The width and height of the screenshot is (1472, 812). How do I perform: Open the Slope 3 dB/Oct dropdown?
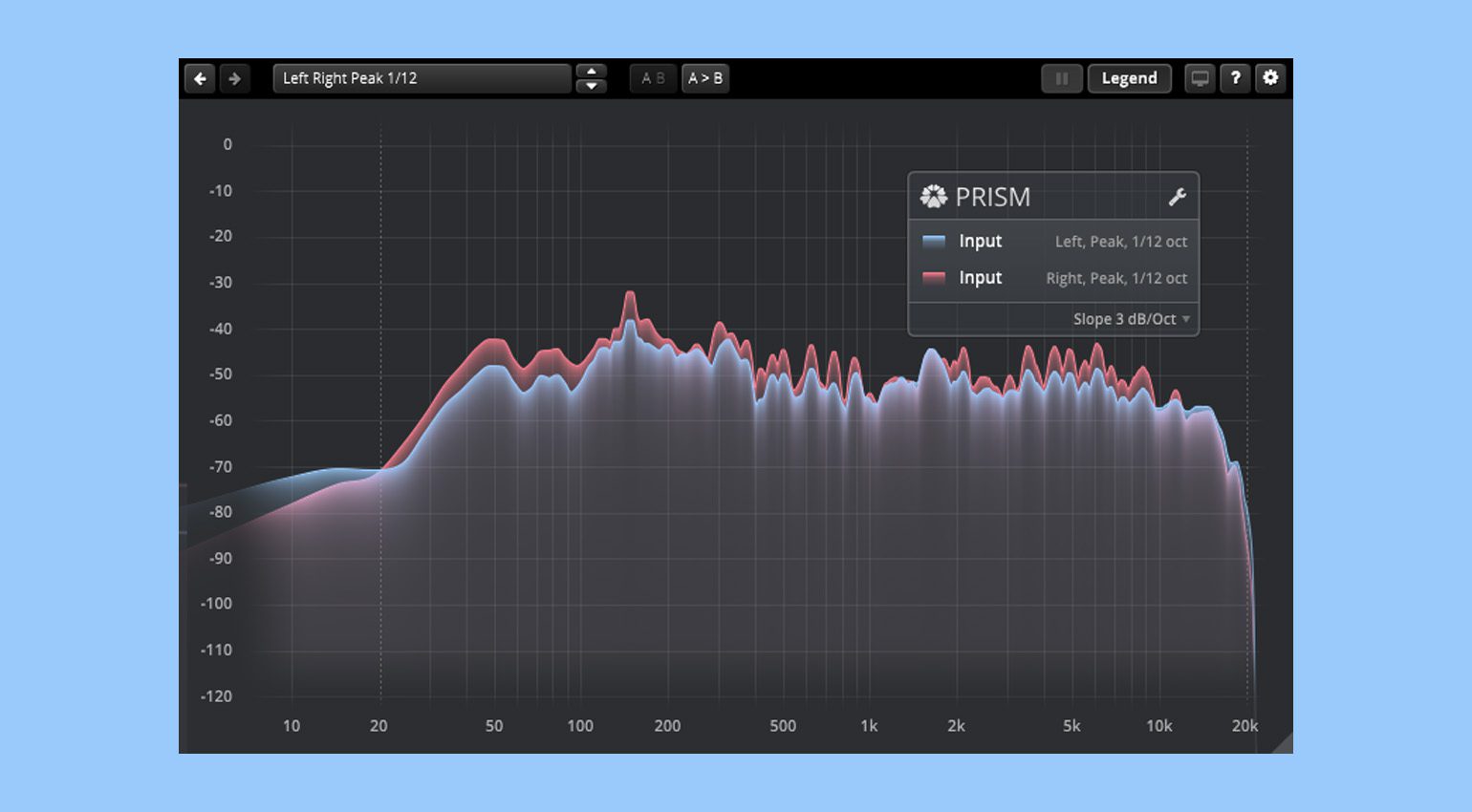click(1131, 319)
